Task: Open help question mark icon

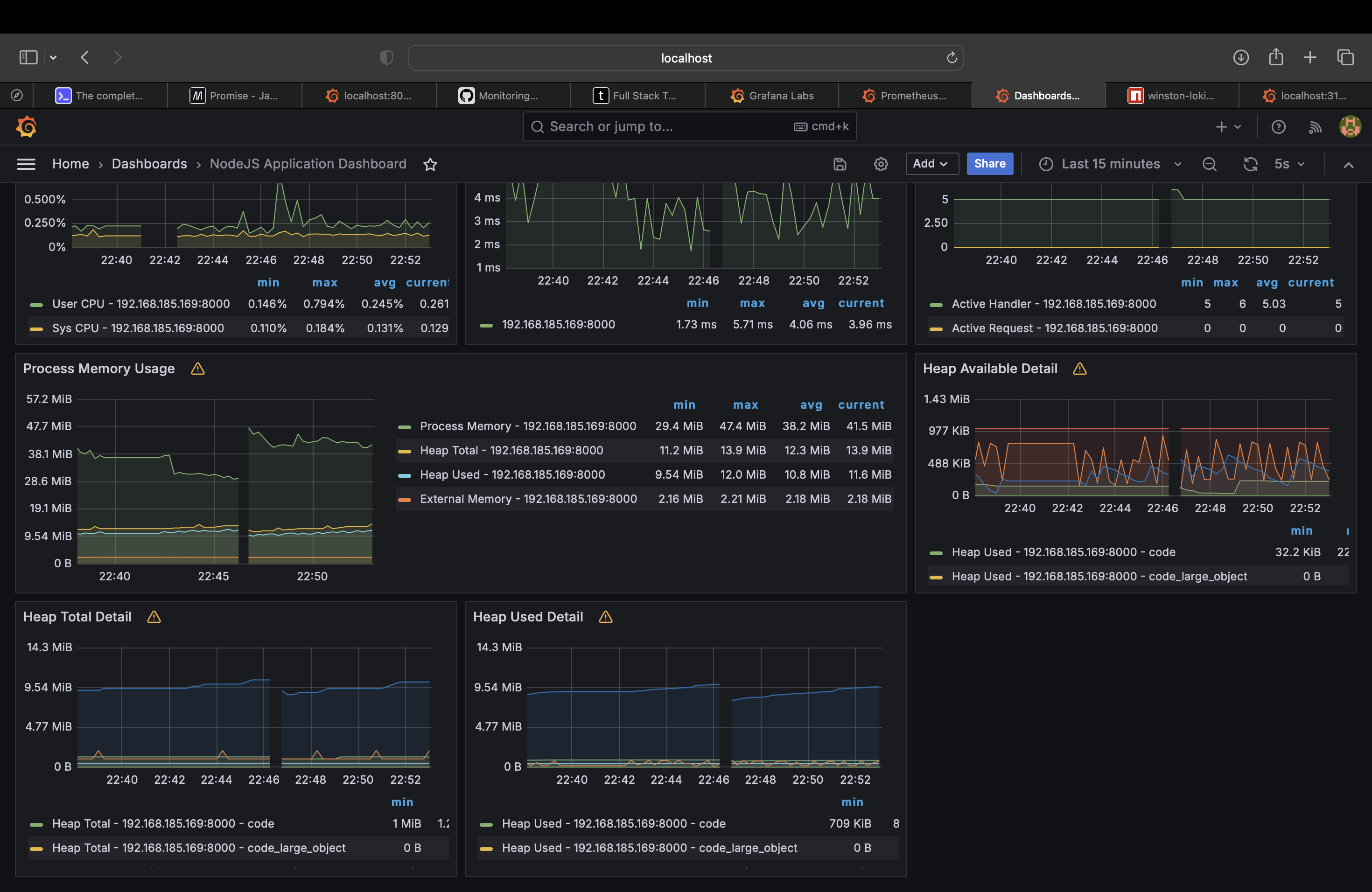Action: click(x=1278, y=127)
